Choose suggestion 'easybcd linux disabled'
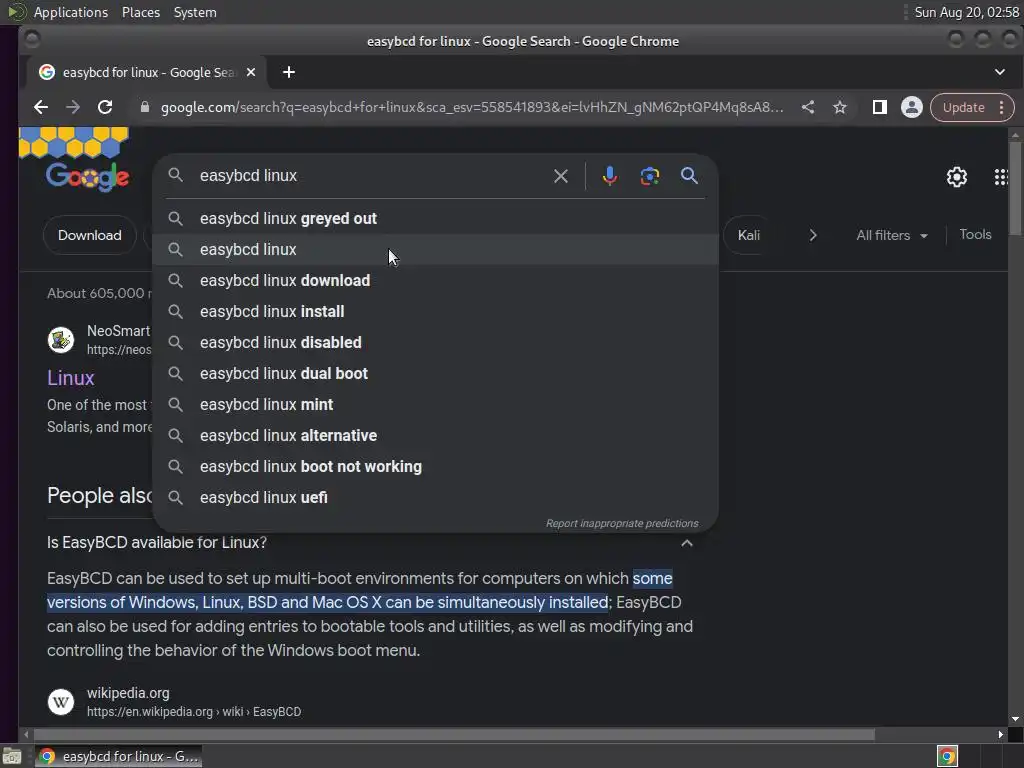This screenshot has height=768, width=1024. pyautogui.click(x=435, y=342)
